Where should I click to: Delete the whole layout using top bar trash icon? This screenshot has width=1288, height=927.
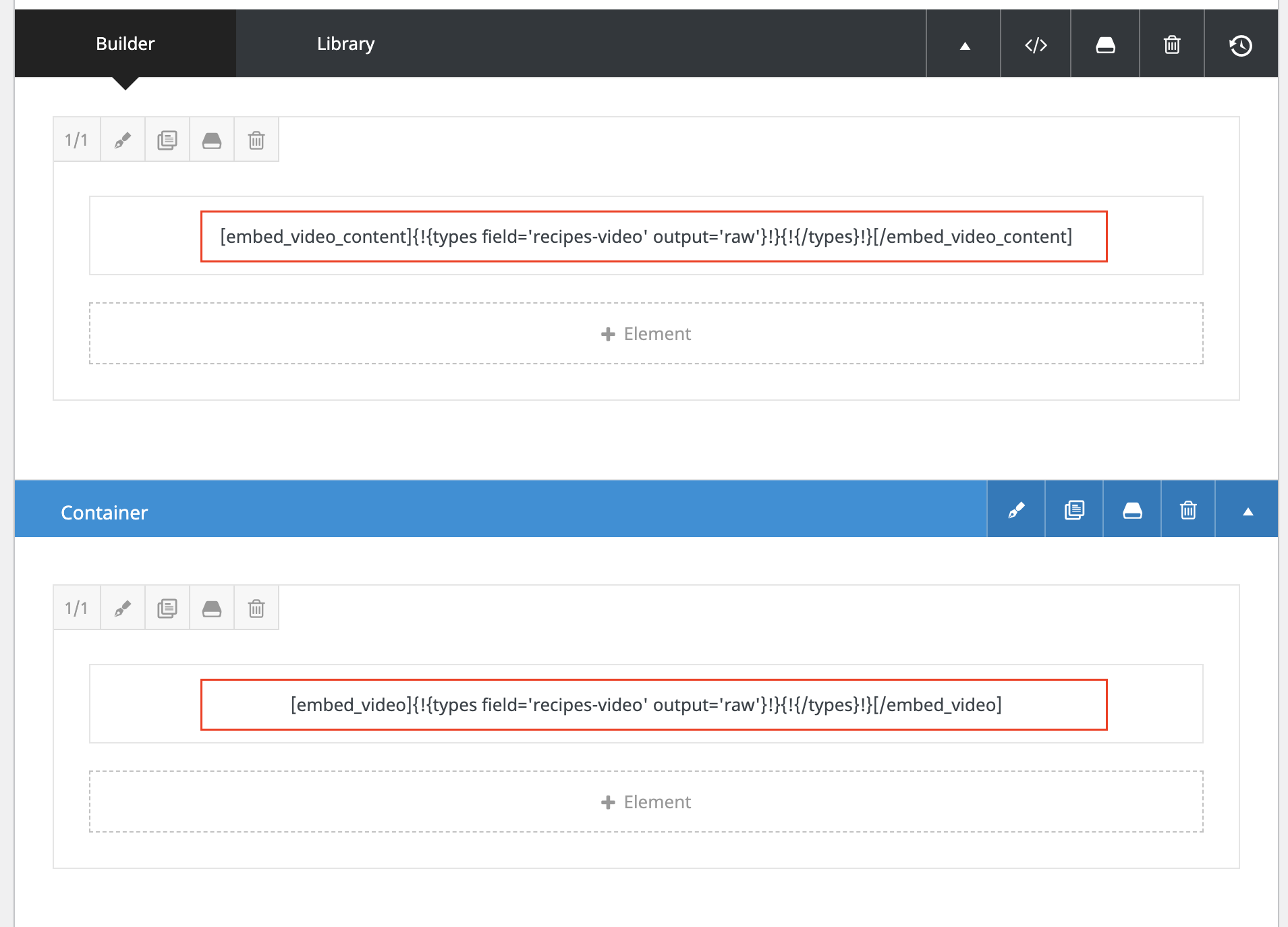[x=1172, y=45]
